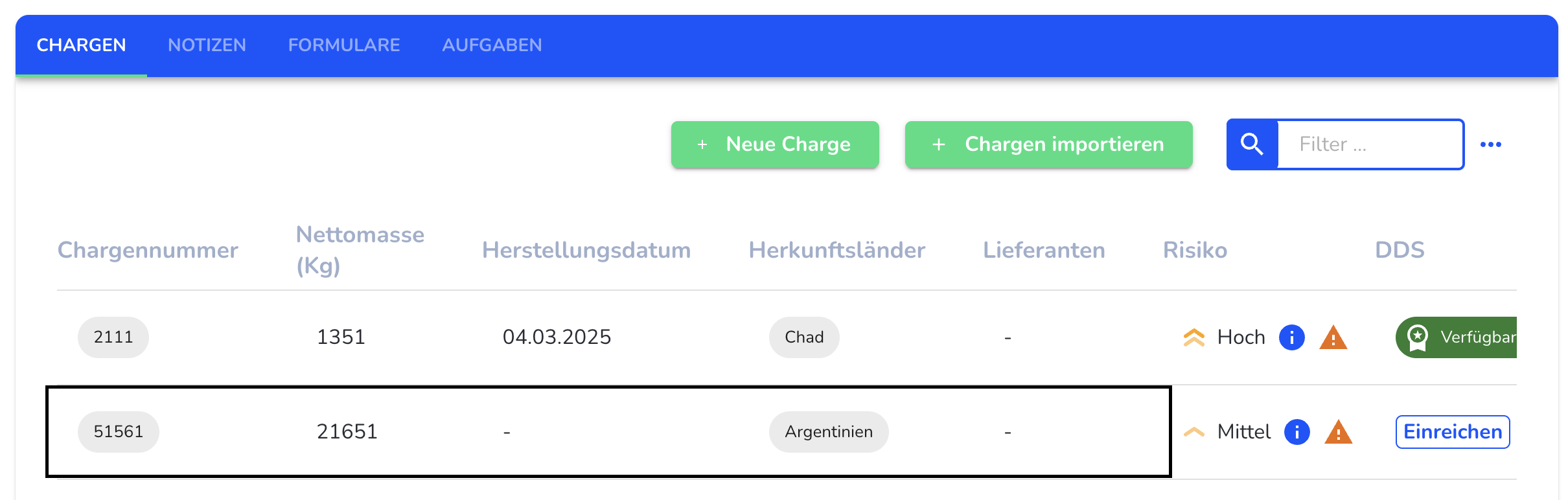Click the Neue Charge button
This screenshot has width=1568, height=500.
click(775, 144)
